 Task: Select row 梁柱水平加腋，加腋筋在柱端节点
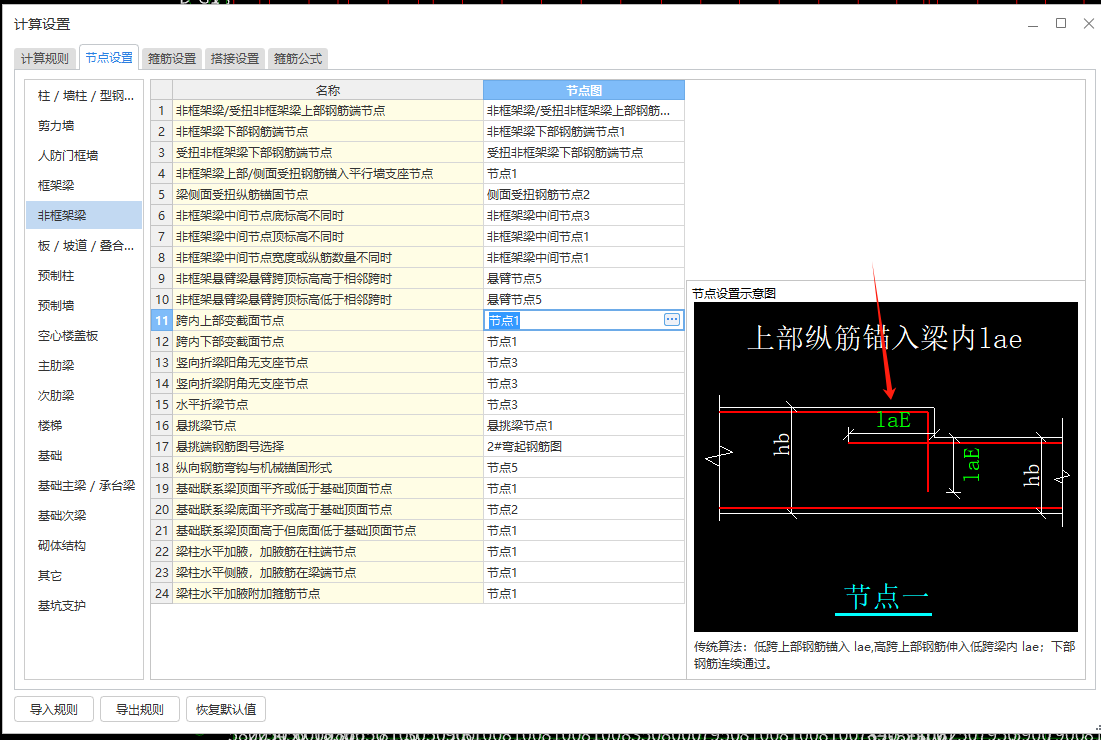pos(328,552)
